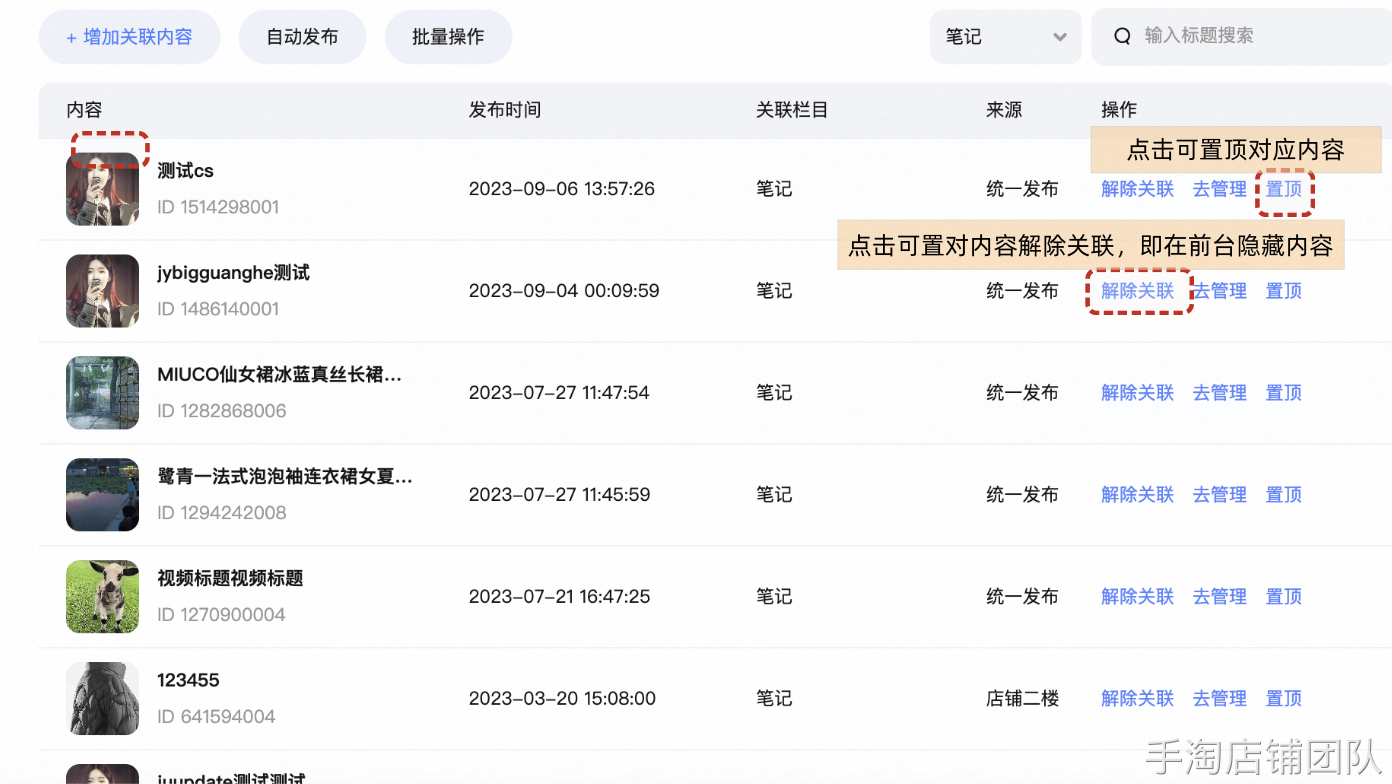Click 置顶 for jybigguanghe测试 row
This screenshot has height=784, width=1392.
1284,291
